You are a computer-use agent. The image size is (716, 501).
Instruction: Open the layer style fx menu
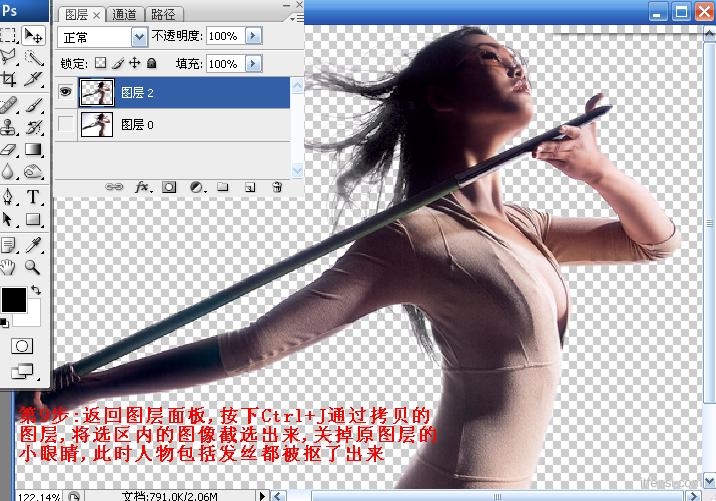coord(142,187)
